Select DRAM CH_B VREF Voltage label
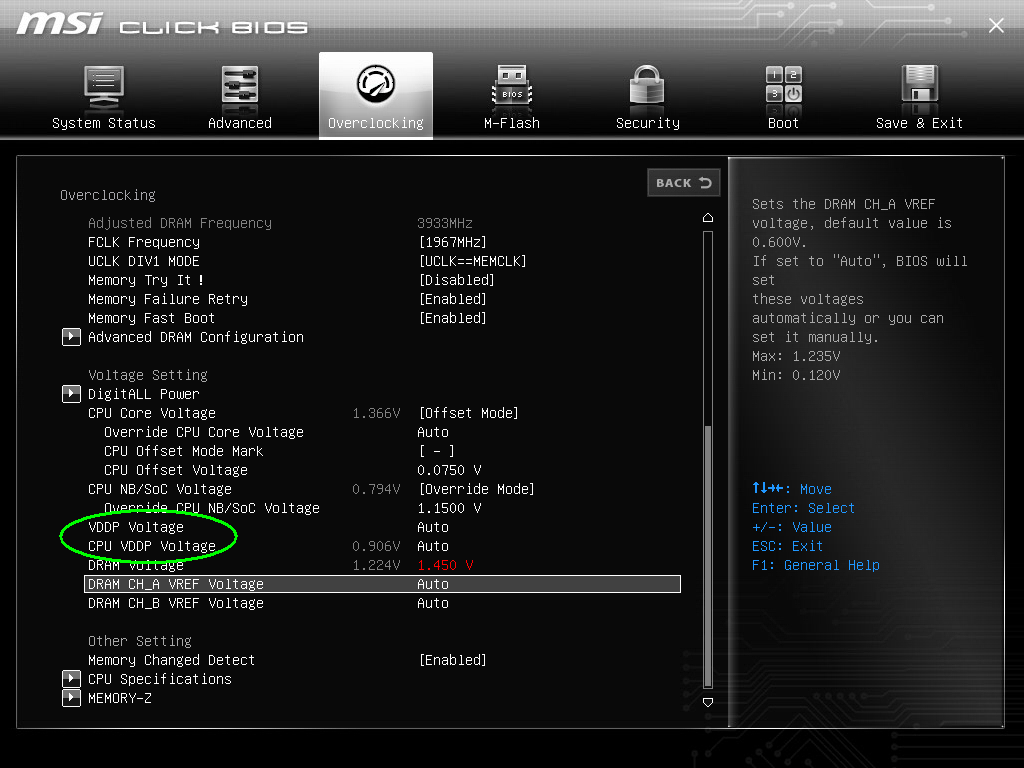Viewport: 1024px width, 768px height. tap(176, 603)
